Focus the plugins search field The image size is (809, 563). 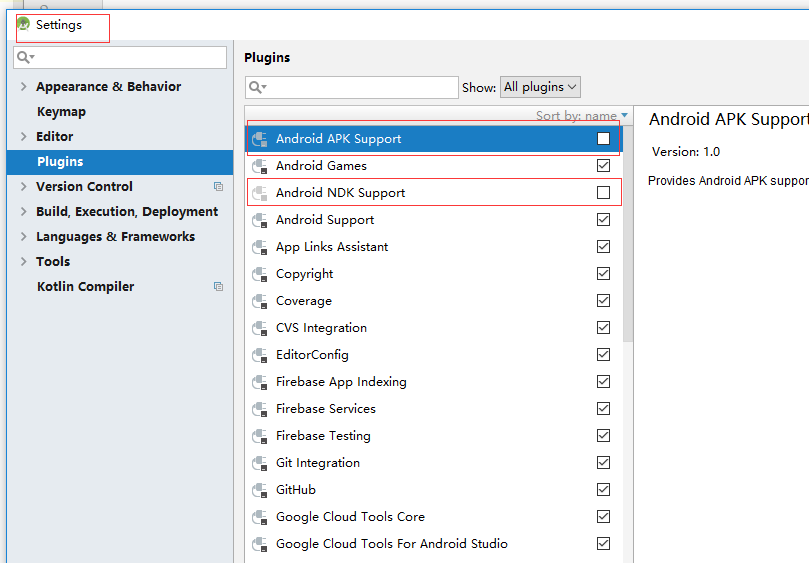[352, 87]
